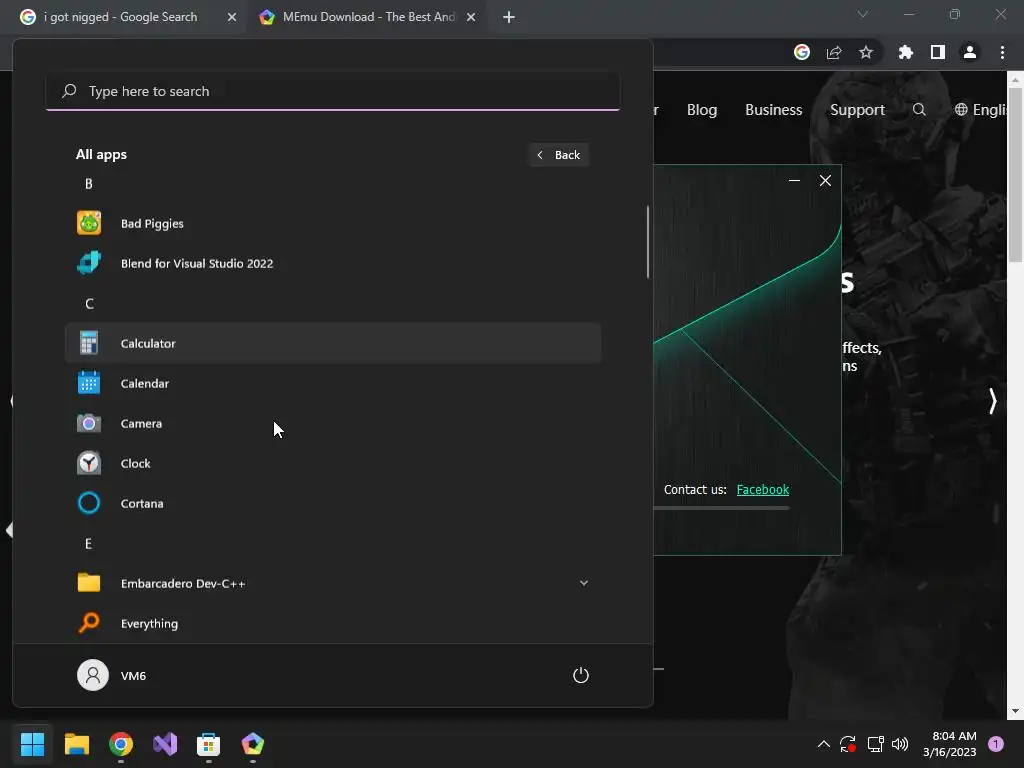1024x768 pixels.
Task: Open the VM6 user account menu
Action: pyautogui.click(x=112, y=675)
